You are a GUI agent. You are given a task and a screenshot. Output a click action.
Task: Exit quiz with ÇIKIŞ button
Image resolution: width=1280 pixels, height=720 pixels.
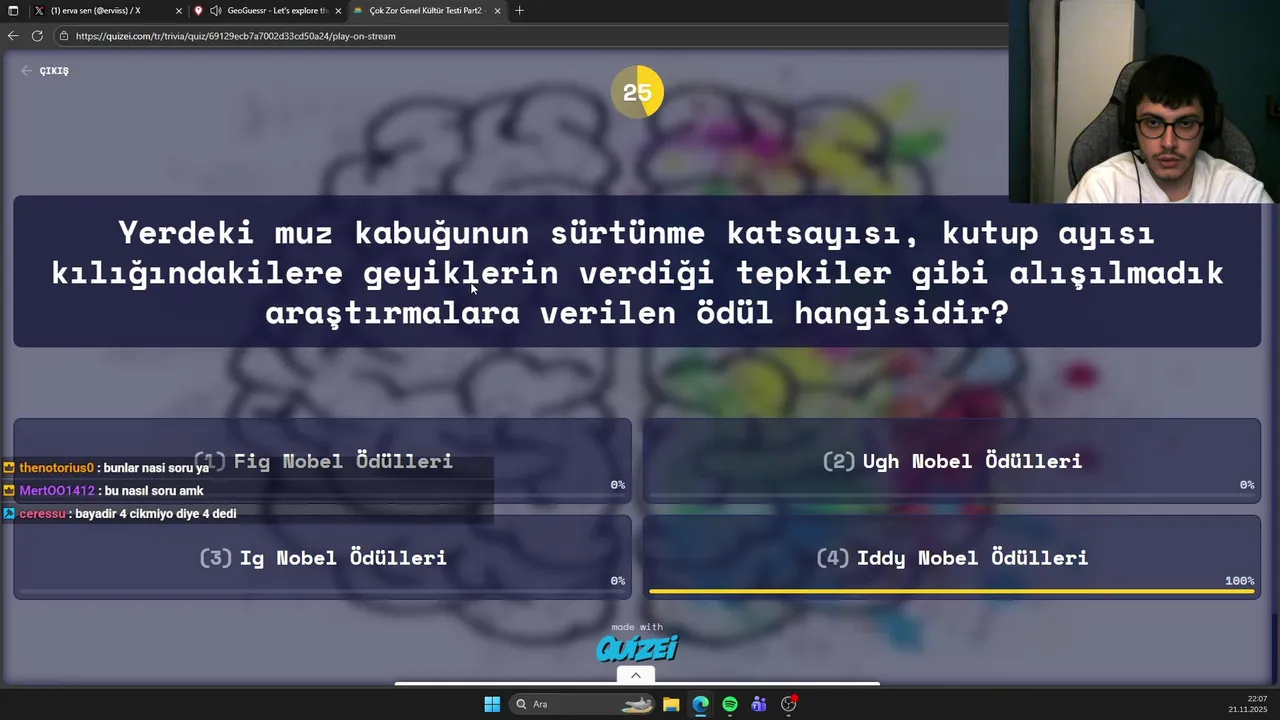tap(45, 71)
